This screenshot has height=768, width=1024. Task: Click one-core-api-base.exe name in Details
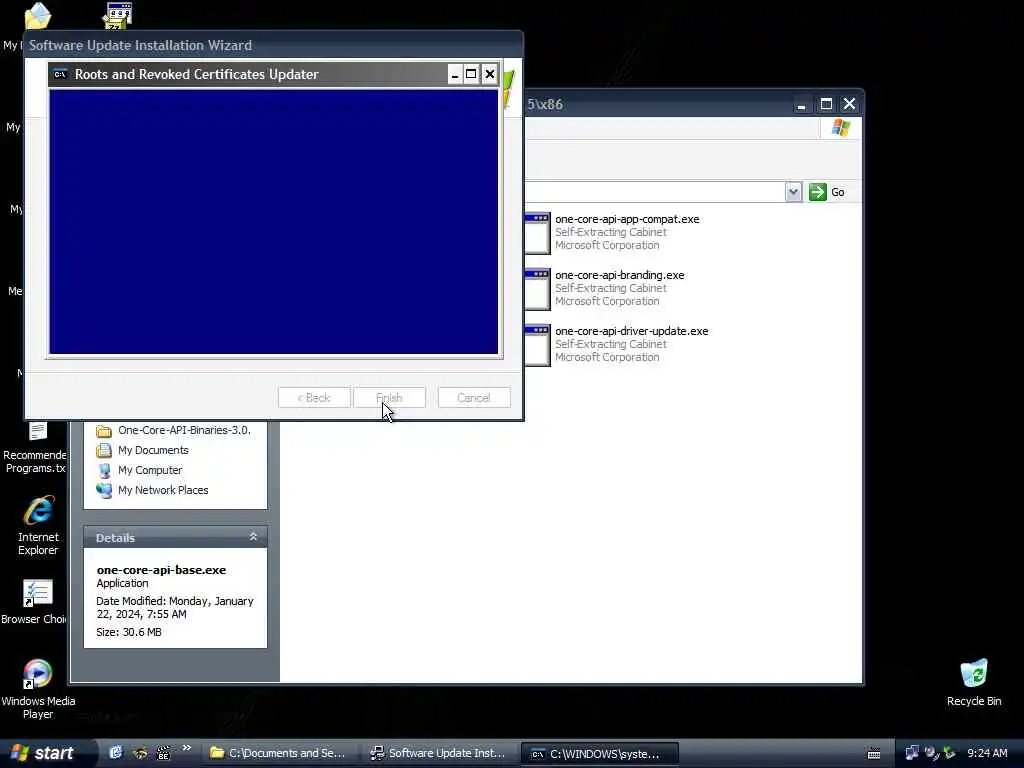click(x=161, y=570)
